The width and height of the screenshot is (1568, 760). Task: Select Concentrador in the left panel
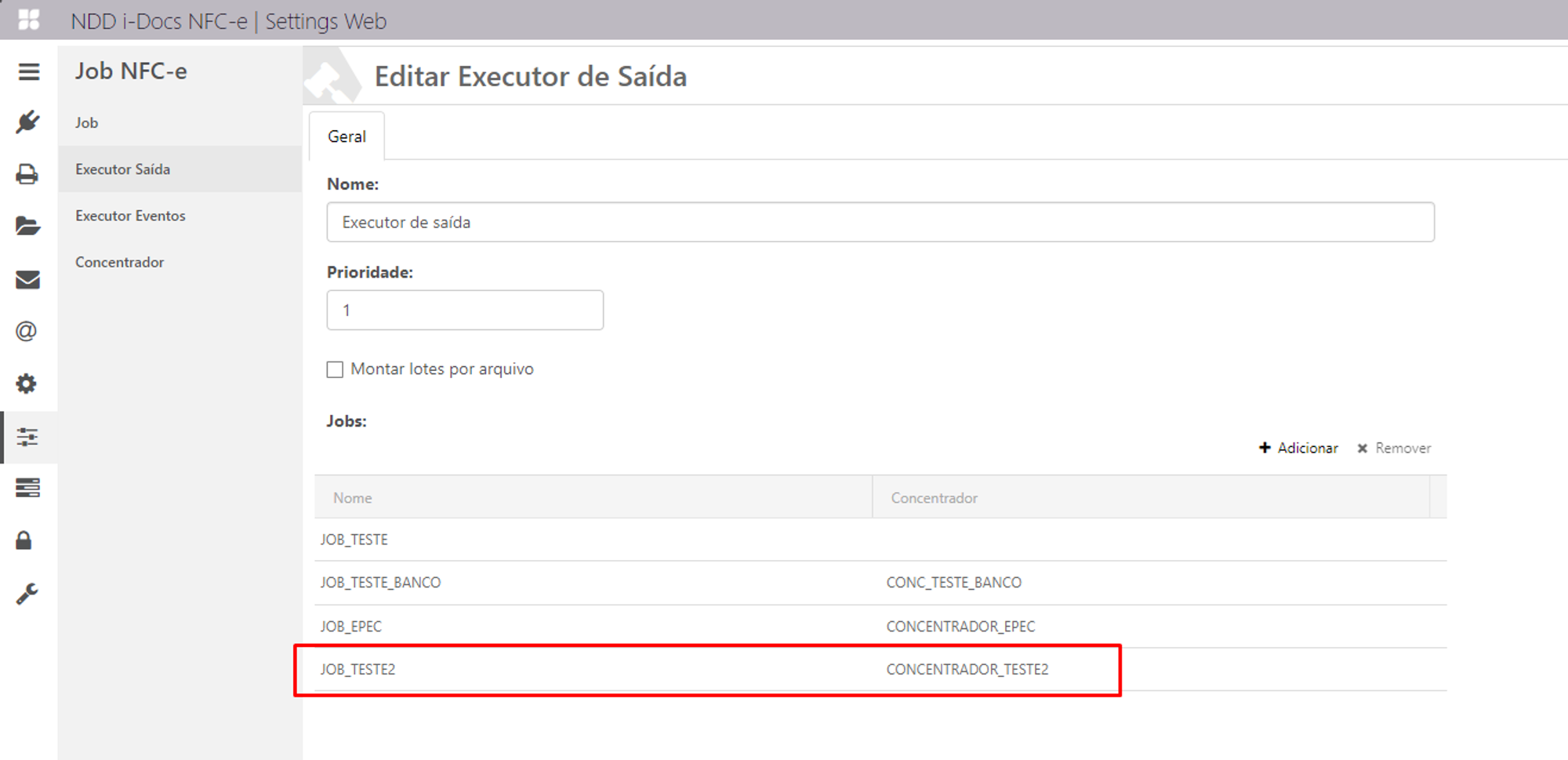pyautogui.click(x=119, y=262)
